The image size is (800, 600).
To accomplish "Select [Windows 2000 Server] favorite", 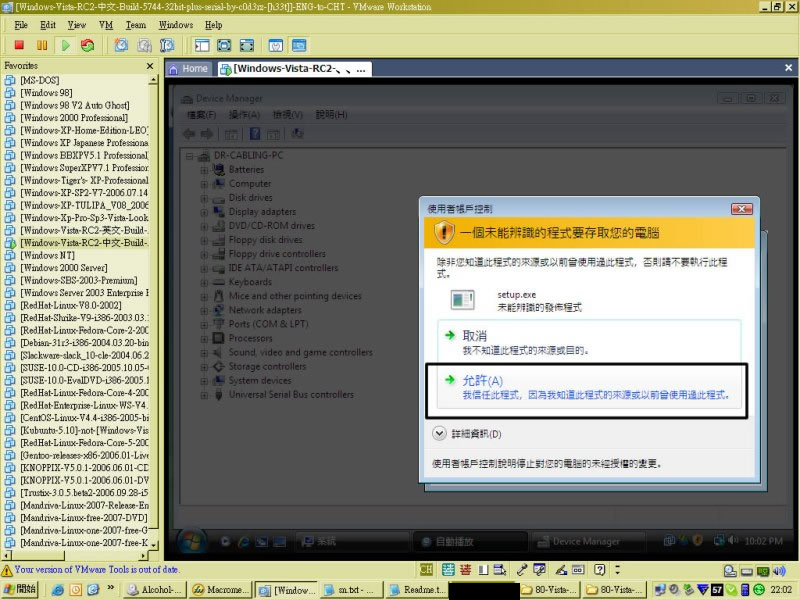I will 64,268.
